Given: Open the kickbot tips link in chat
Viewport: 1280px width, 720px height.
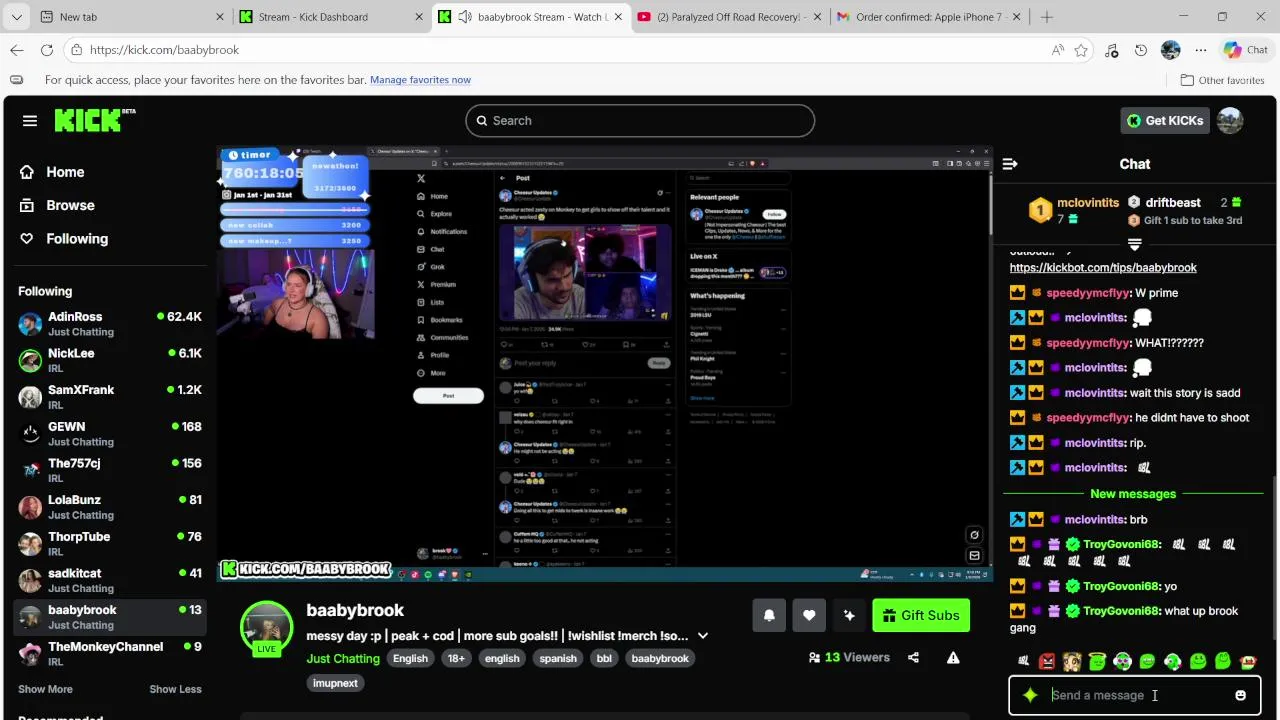Looking at the screenshot, I should (x=1103, y=268).
